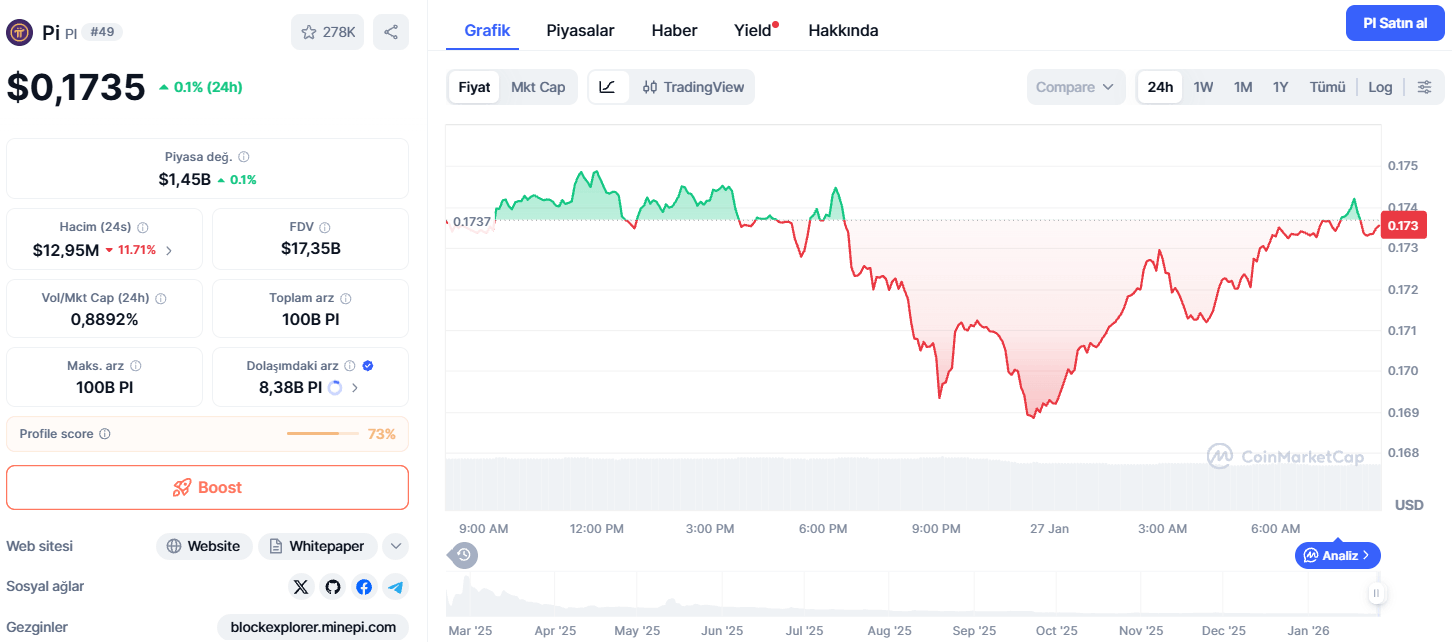Click the $0,1735 price text

(x=76, y=87)
